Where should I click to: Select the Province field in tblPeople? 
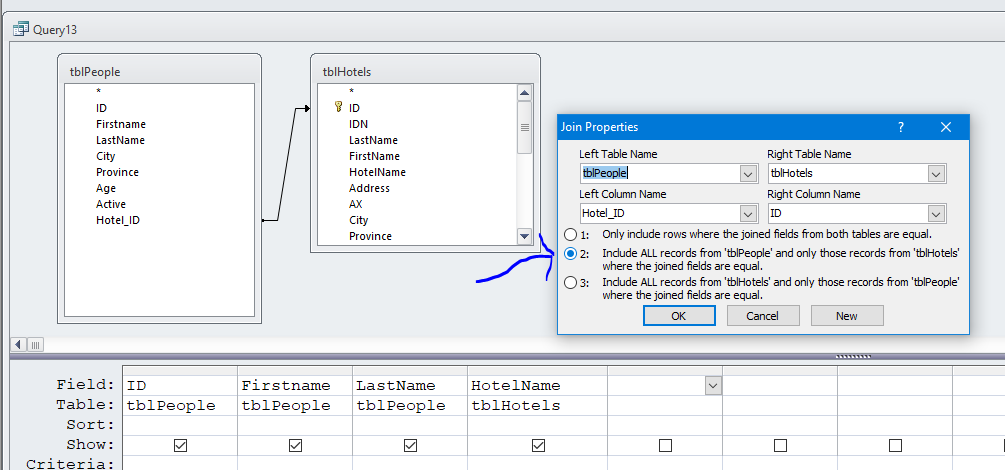(117, 172)
